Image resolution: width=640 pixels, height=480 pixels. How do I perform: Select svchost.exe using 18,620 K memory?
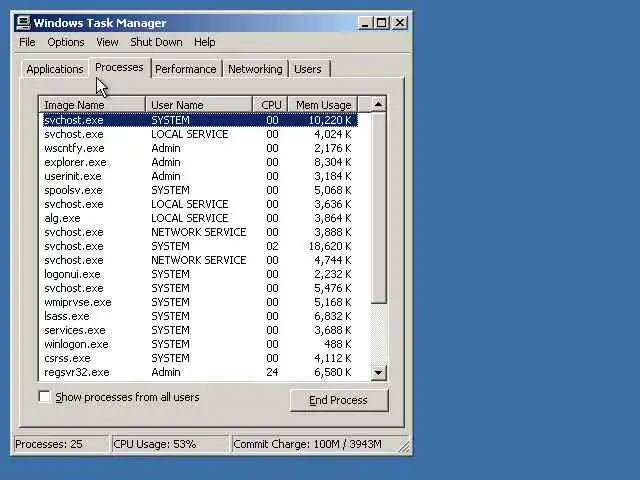200,246
